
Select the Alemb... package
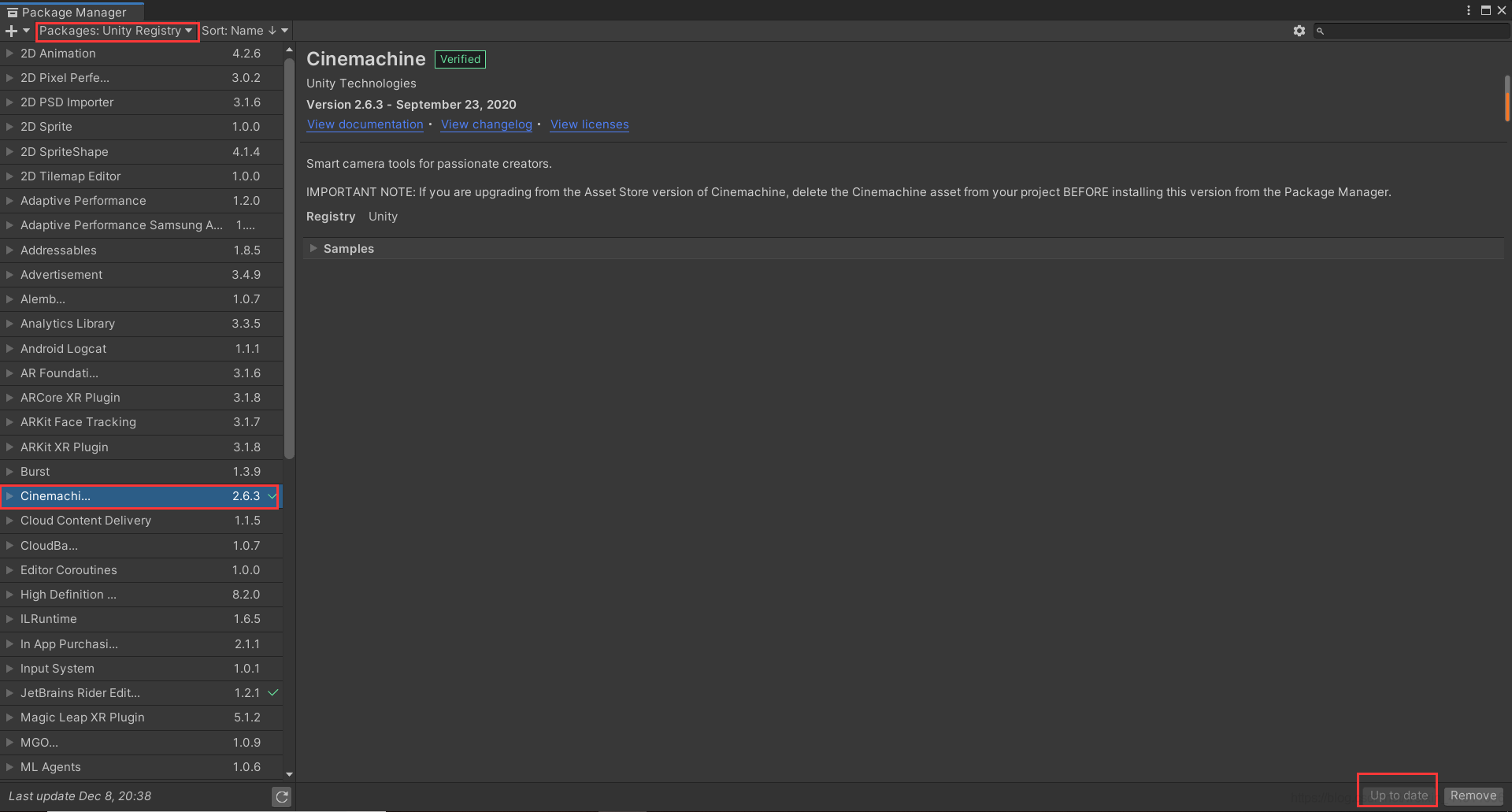point(142,299)
